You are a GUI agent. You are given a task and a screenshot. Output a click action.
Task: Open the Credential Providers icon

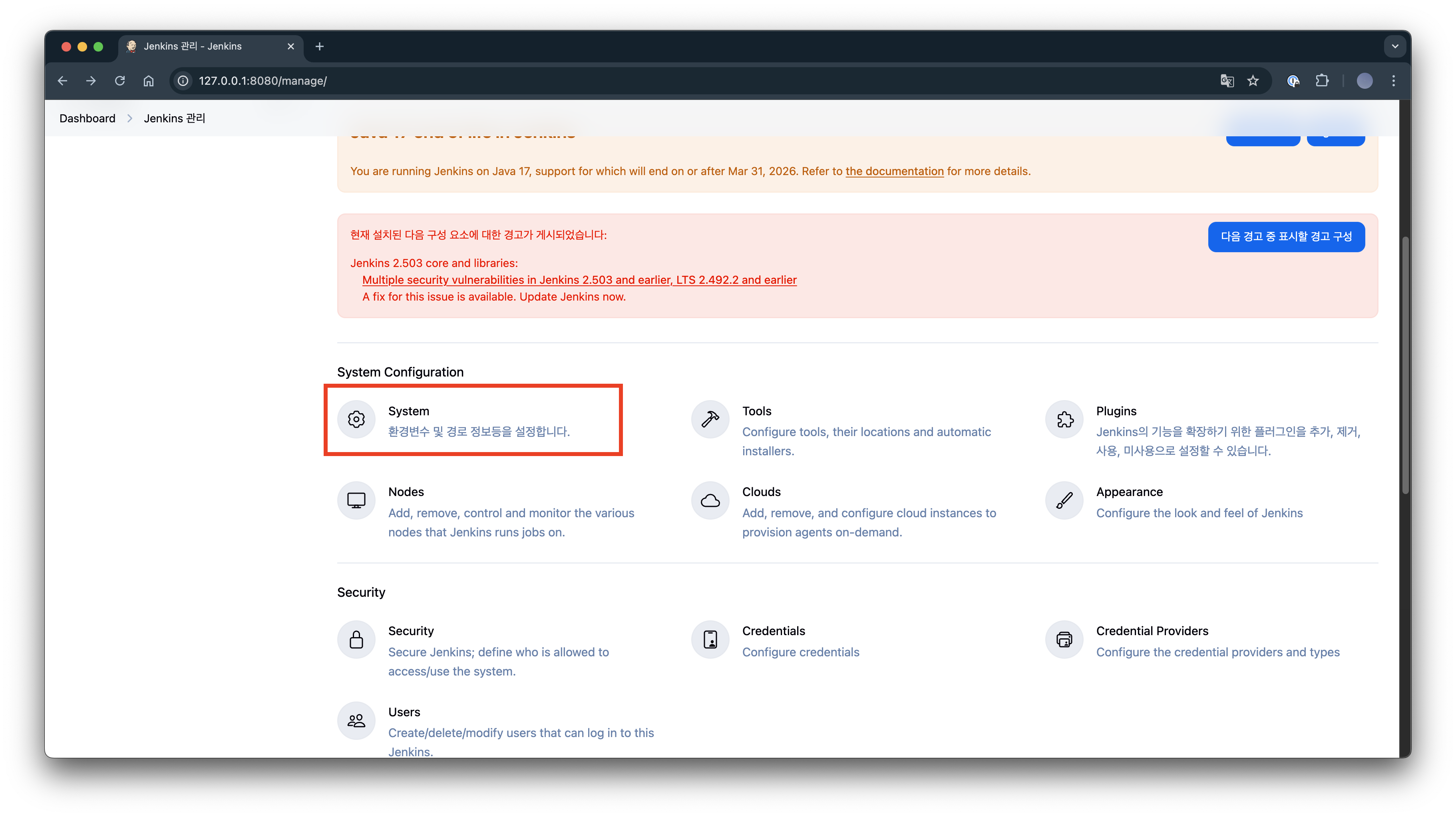(1064, 640)
